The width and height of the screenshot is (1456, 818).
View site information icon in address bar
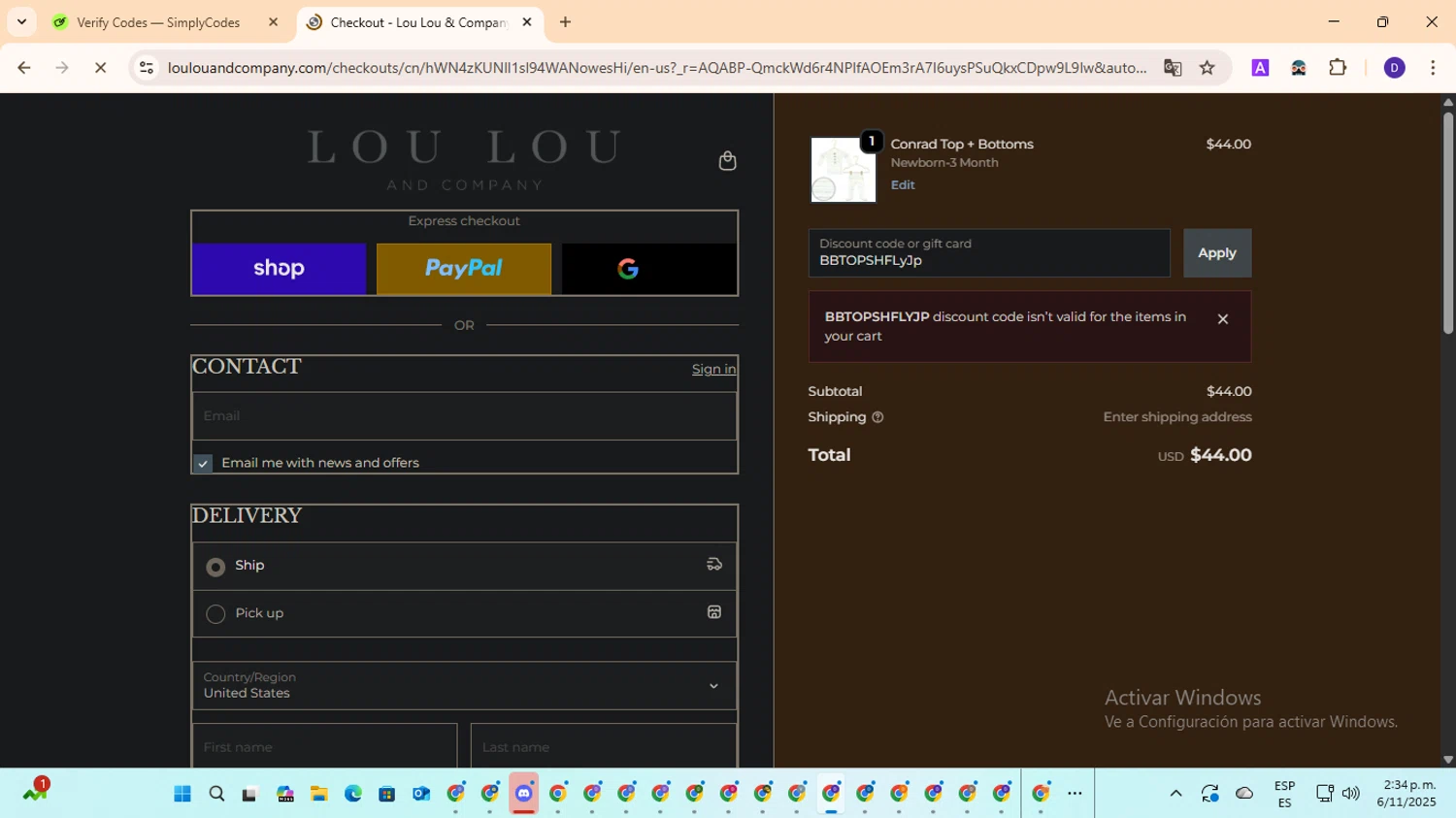pos(146,68)
